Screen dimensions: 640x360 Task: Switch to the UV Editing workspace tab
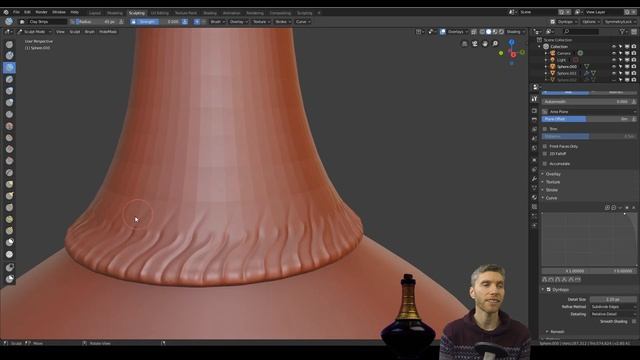[x=160, y=13]
